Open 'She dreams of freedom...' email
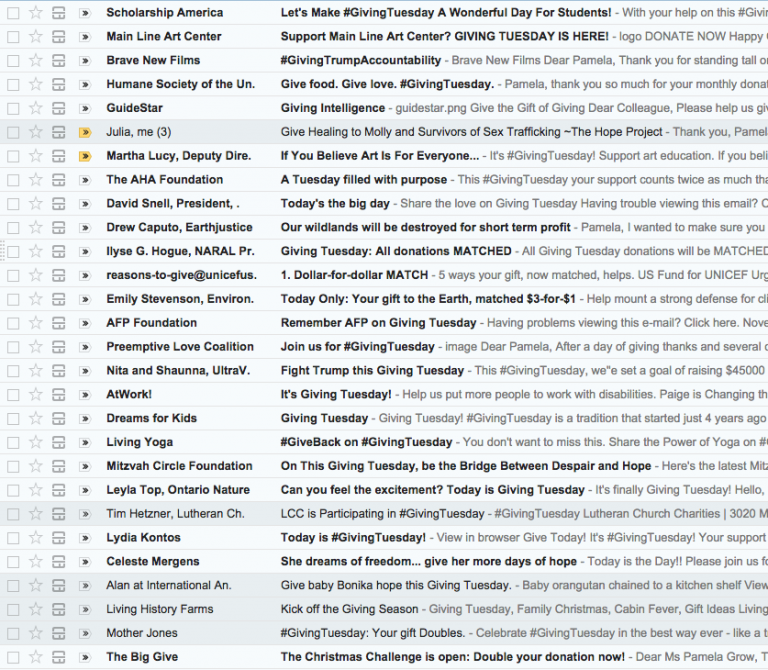The image size is (768, 670). pos(429,561)
